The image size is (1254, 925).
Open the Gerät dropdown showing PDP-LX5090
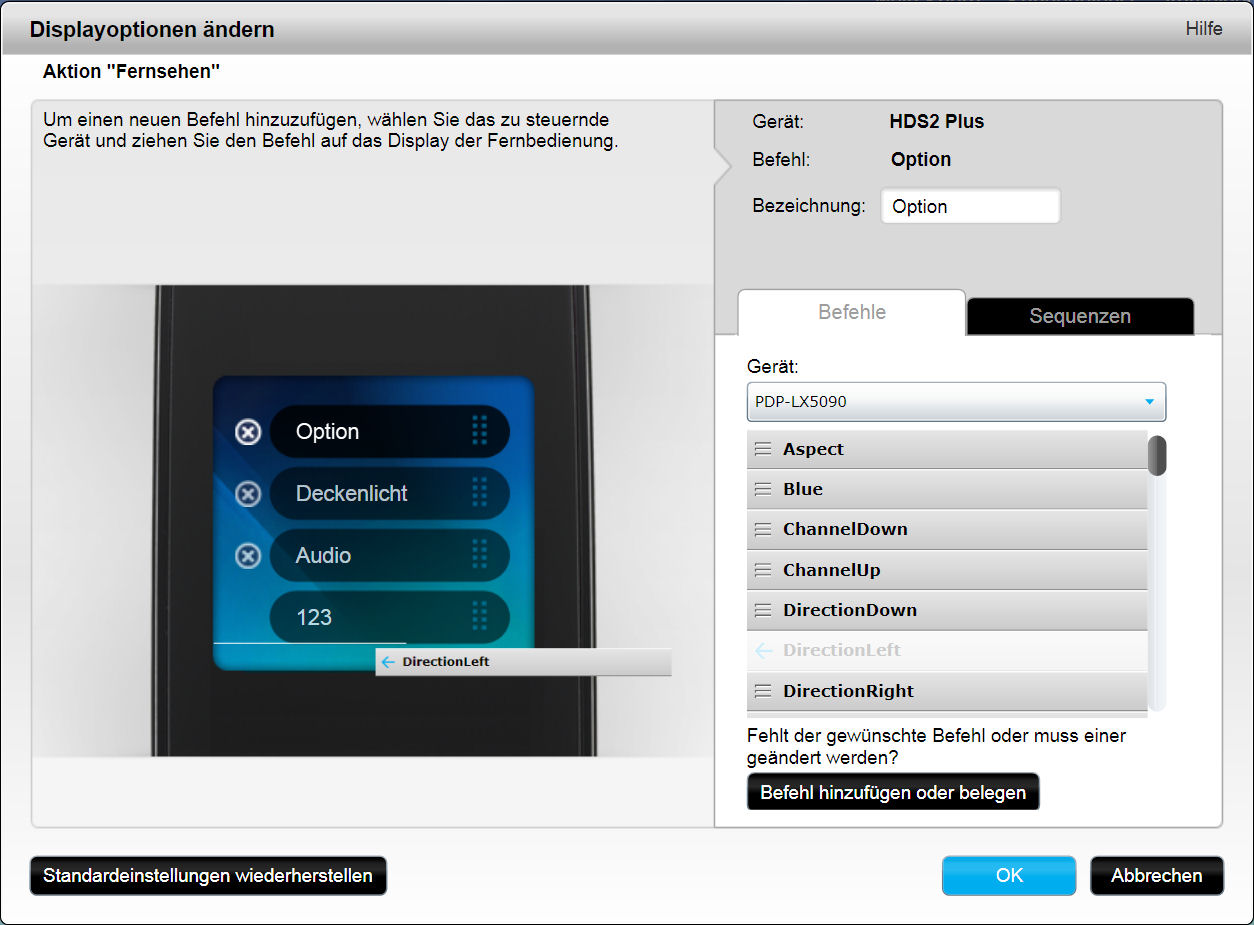coord(955,402)
